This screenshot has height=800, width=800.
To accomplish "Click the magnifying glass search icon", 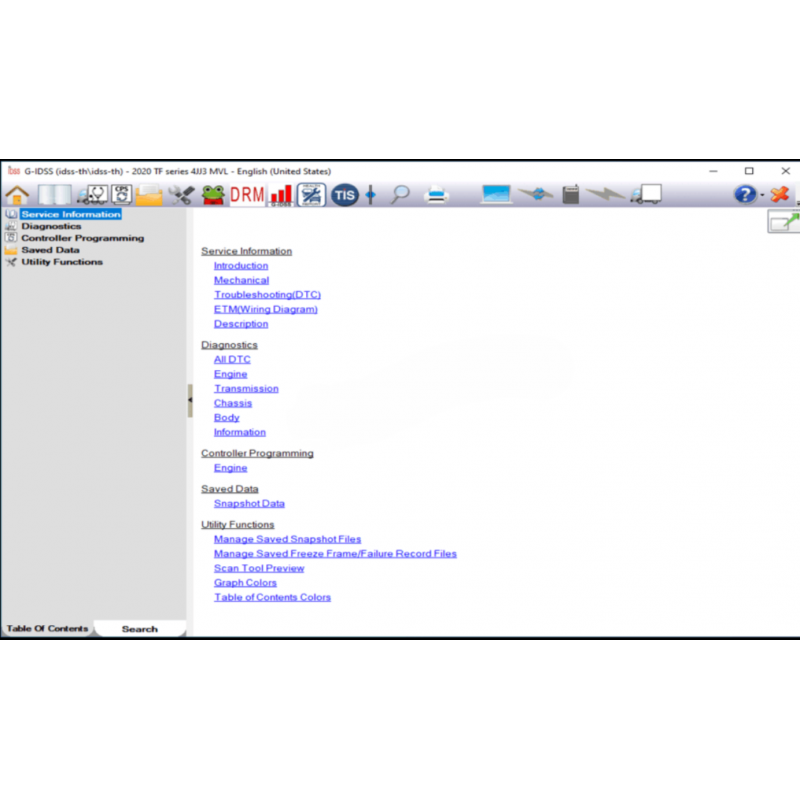I will coord(400,195).
